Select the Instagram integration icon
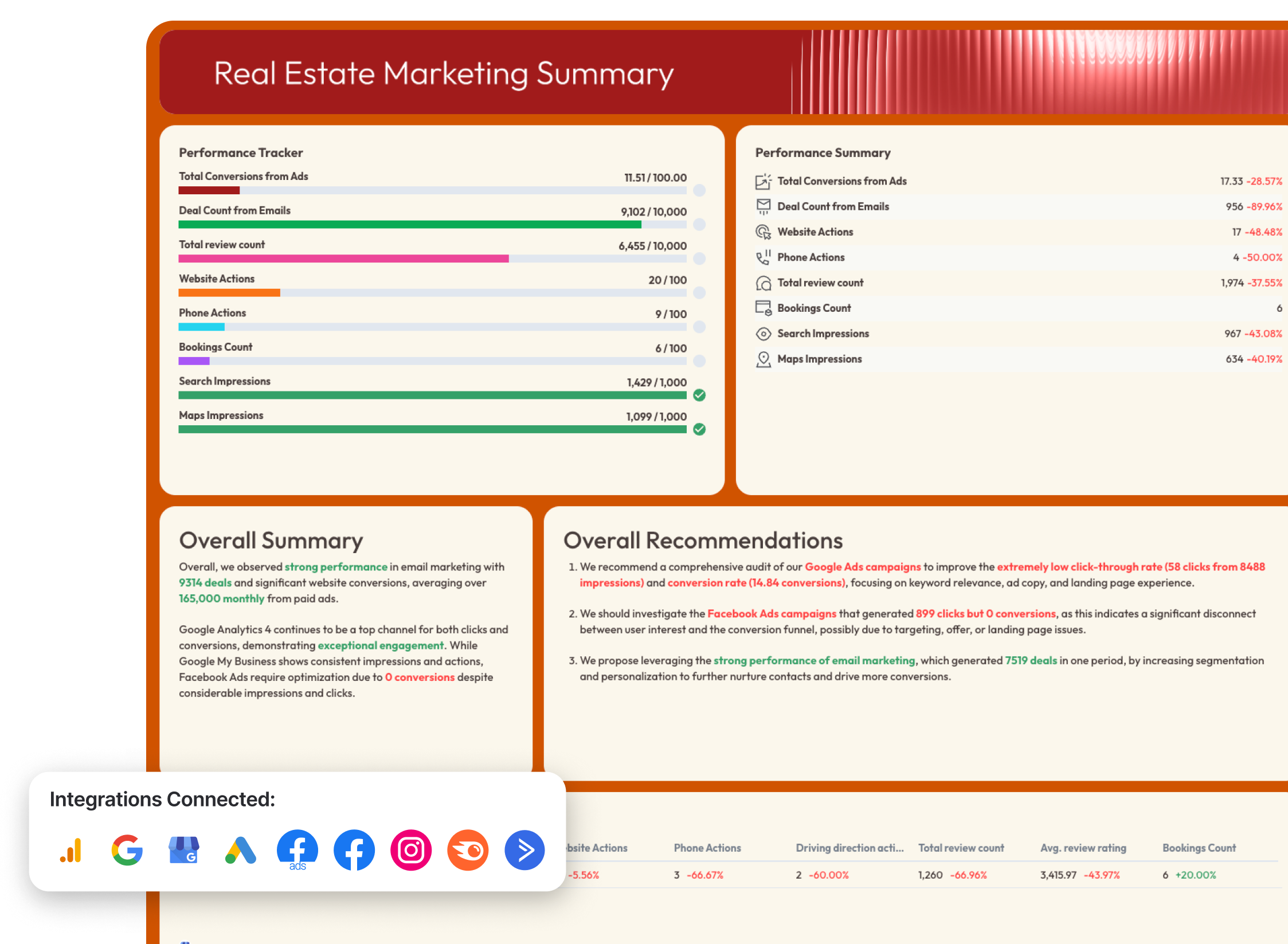The height and width of the screenshot is (944, 1288). 410,851
